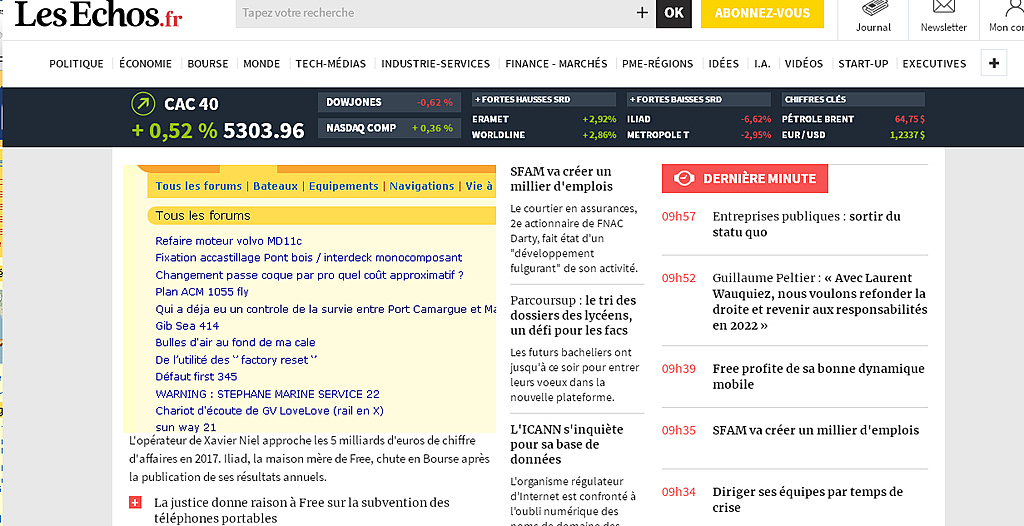
Task: Click the ERAMET stock row
Action: (x=544, y=120)
